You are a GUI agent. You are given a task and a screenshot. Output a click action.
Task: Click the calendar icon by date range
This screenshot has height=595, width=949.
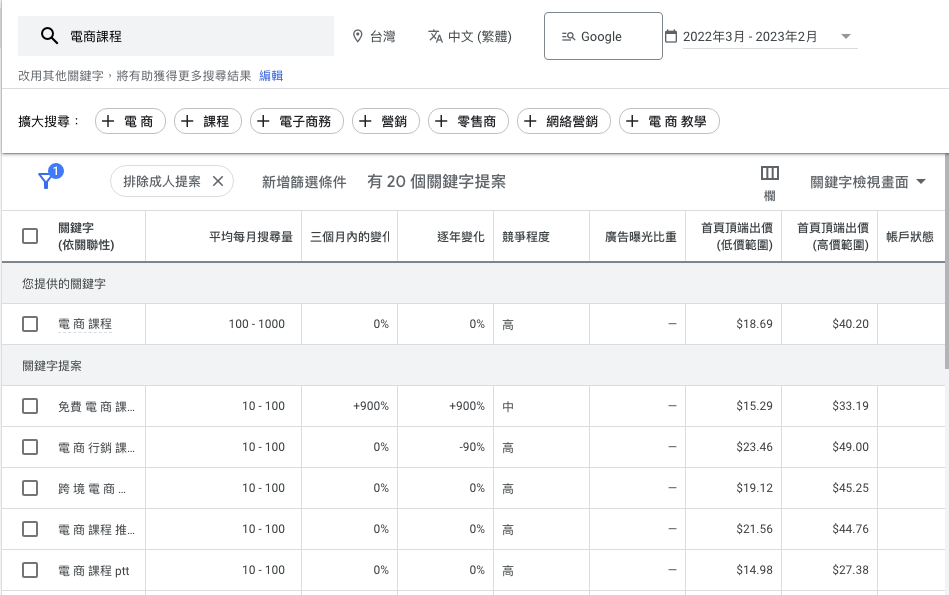(671, 36)
